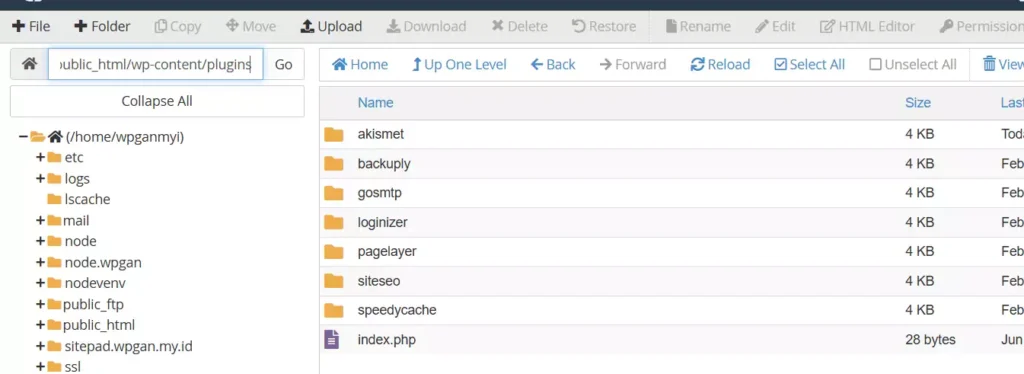This screenshot has height=374, width=1024.
Task: Click the home icon beside path field
Action: (x=29, y=64)
